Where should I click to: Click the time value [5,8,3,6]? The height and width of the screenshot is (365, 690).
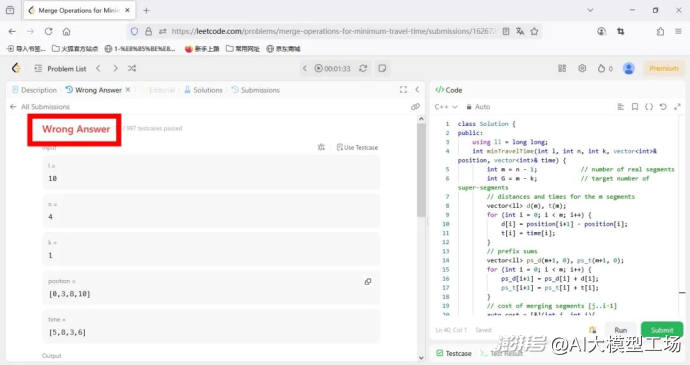(x=67, y=332)
